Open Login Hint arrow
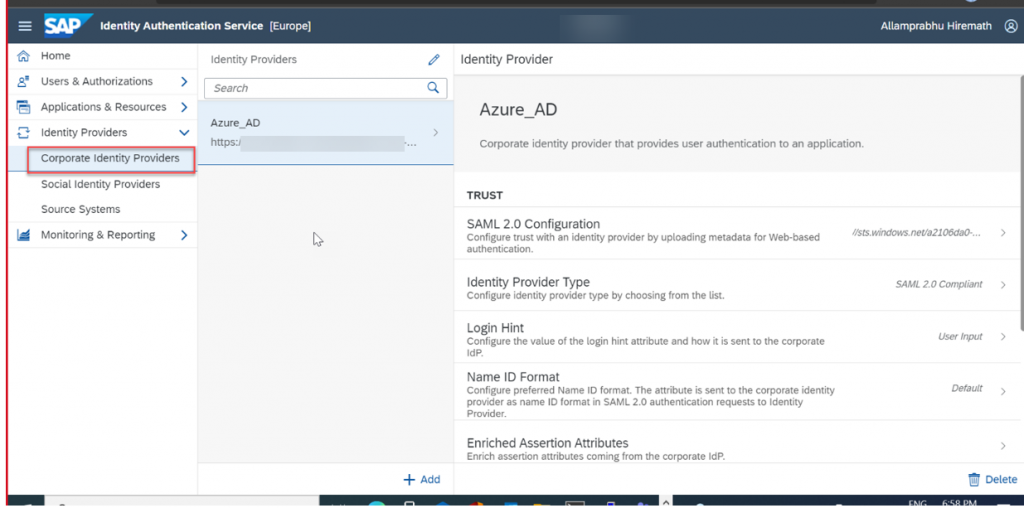This screenshot has height=508, width=1024. pos(1003,336)
